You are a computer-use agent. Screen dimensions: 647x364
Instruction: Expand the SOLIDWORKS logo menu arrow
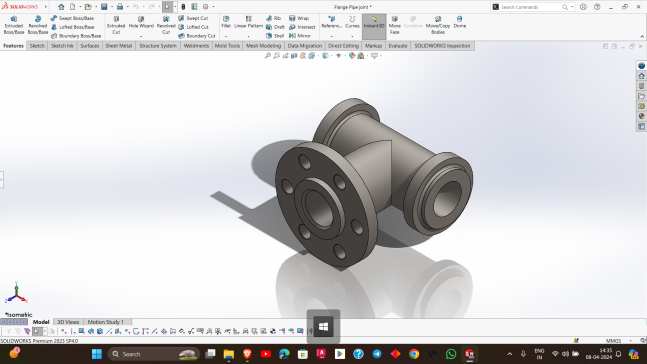45,7
